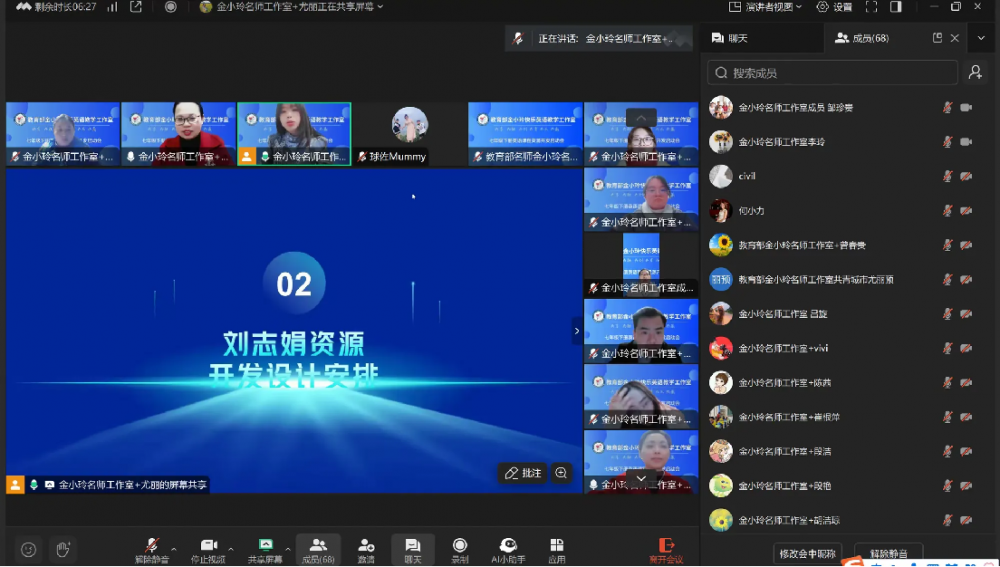The image size is (1000, 567).
Task: Toggle microphone for member civil
Action: point(948,176)
